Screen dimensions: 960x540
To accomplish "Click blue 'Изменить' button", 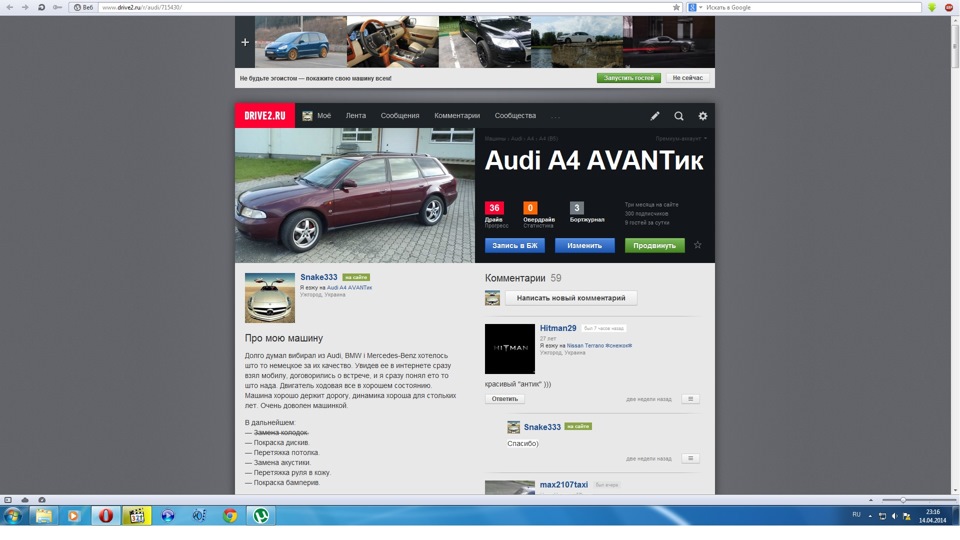I will [x=584, y=246].
